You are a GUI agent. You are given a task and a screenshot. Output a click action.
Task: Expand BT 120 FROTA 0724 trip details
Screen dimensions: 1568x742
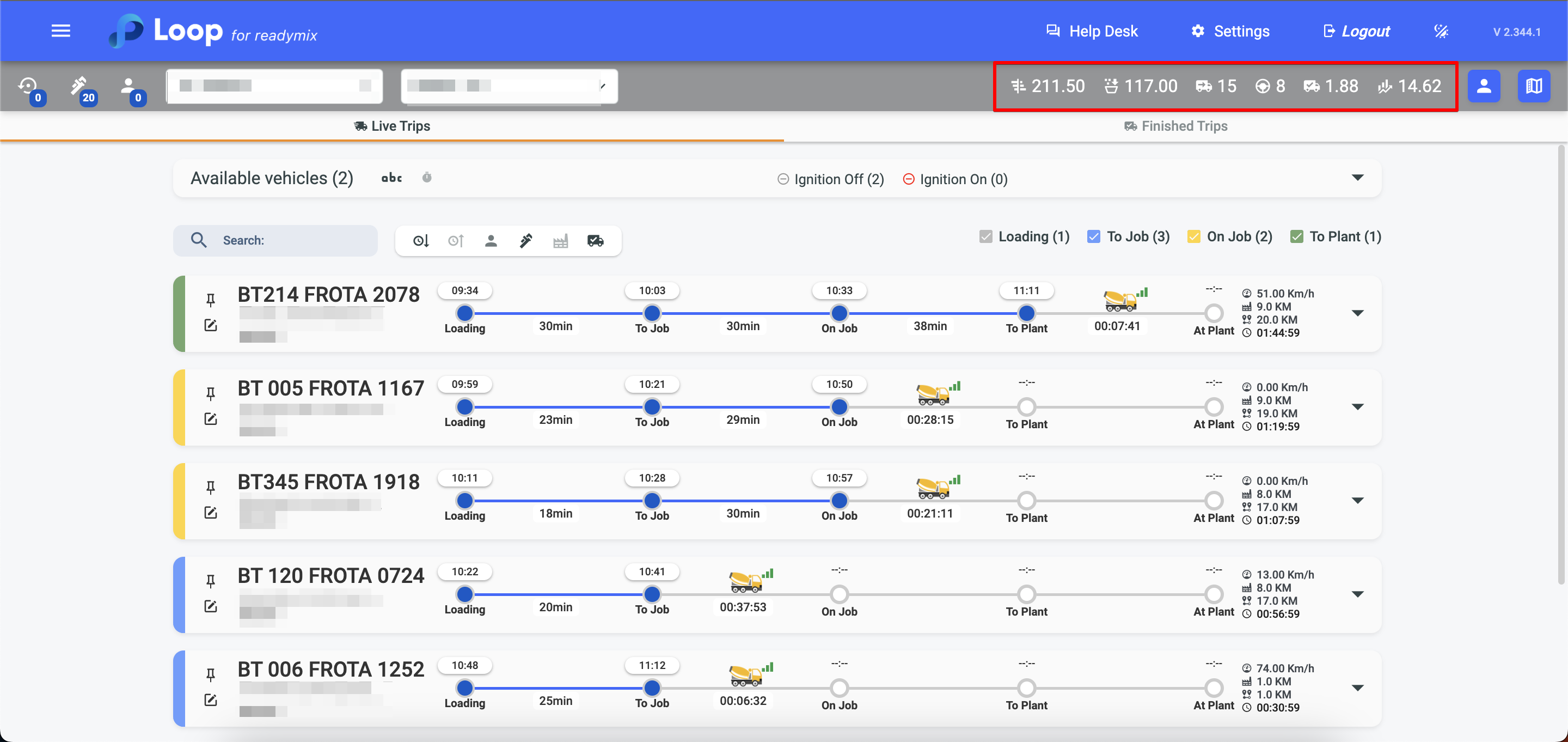tap(1357, 594)
